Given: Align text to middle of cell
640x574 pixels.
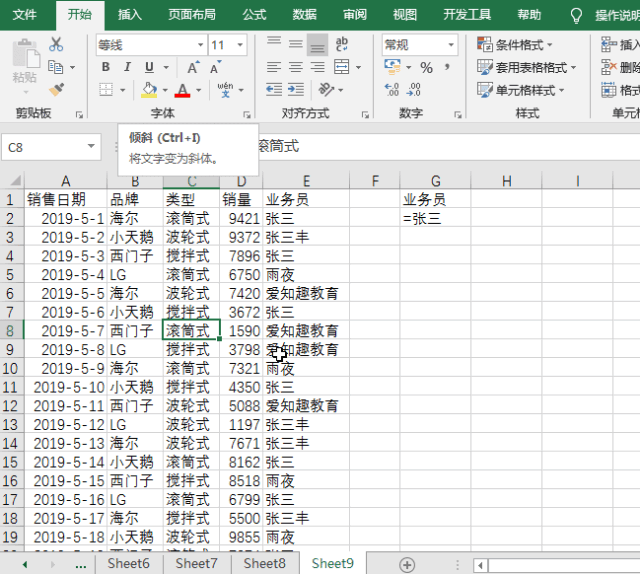Looking at the screenshot, I should [296, 44].
